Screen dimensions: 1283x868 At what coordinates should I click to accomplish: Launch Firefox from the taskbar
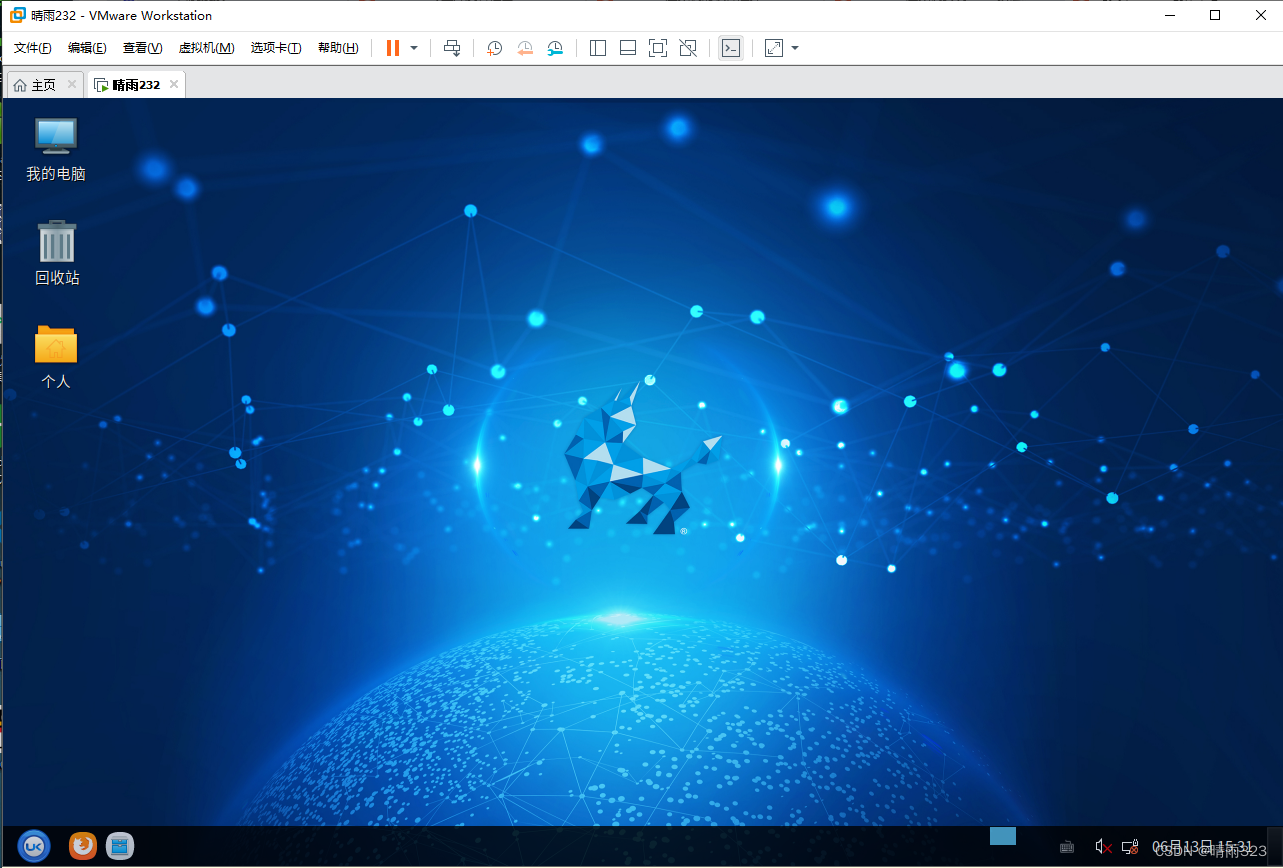pos(83,846)
